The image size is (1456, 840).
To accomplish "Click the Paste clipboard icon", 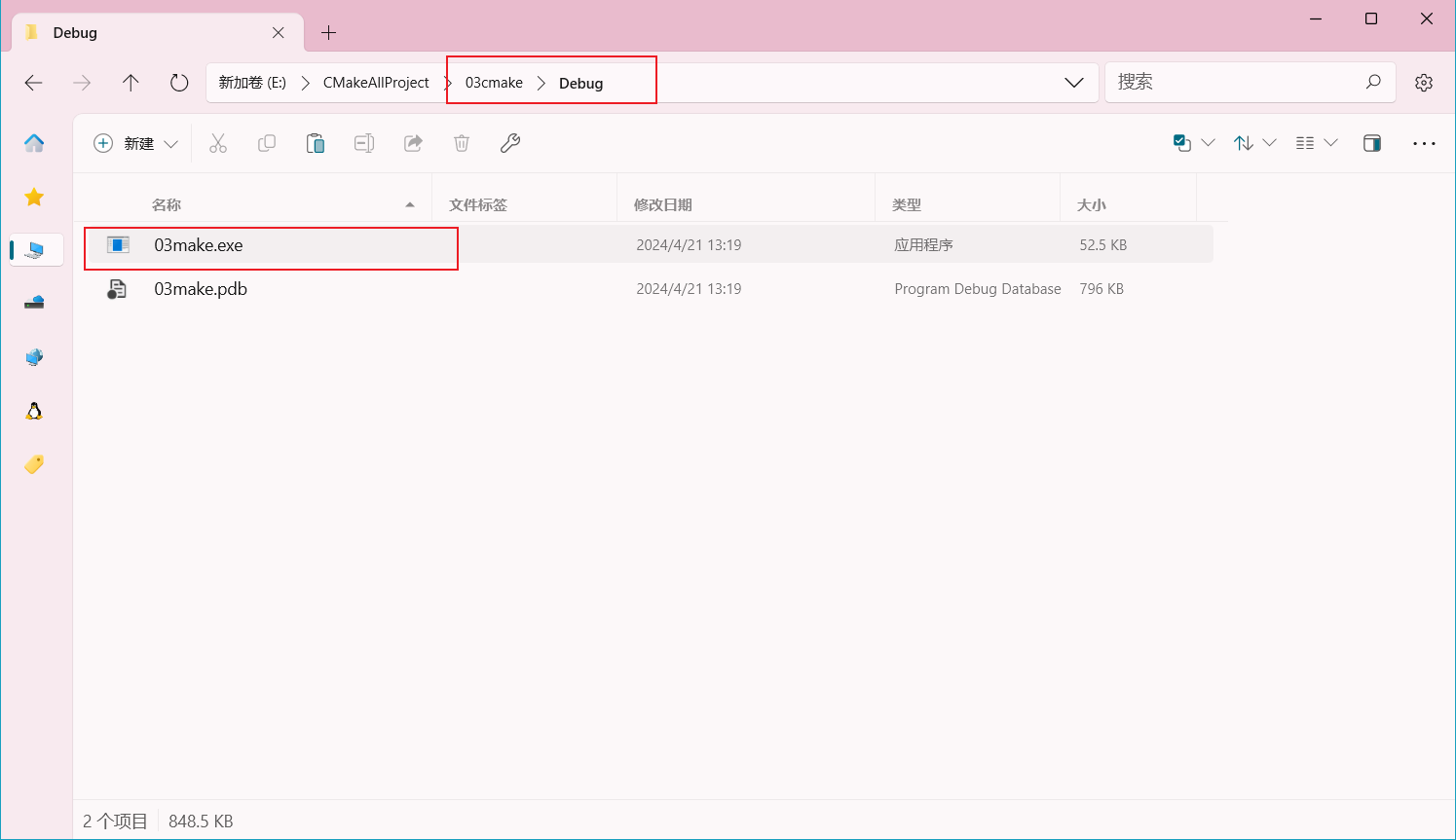I will [316, 143].
